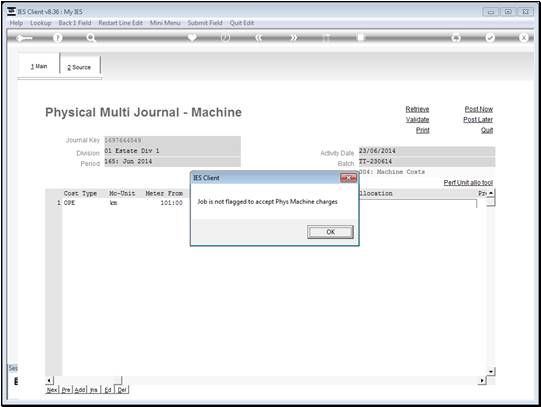Close the IES Client message dialog
The width and height of the screenshot is (541, 407).
[x=348, y=178]
